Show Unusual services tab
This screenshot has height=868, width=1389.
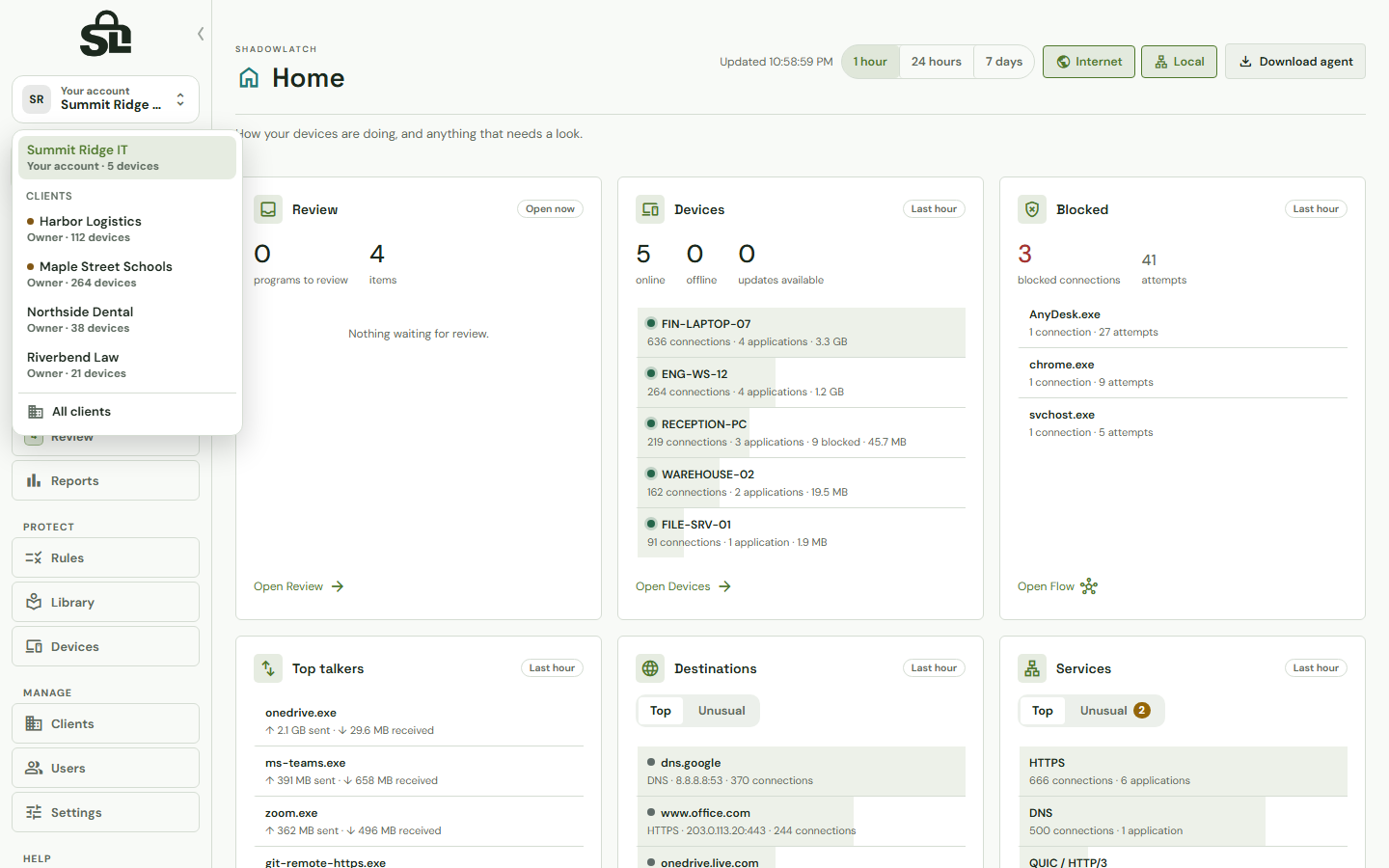tap(1115, 711)
